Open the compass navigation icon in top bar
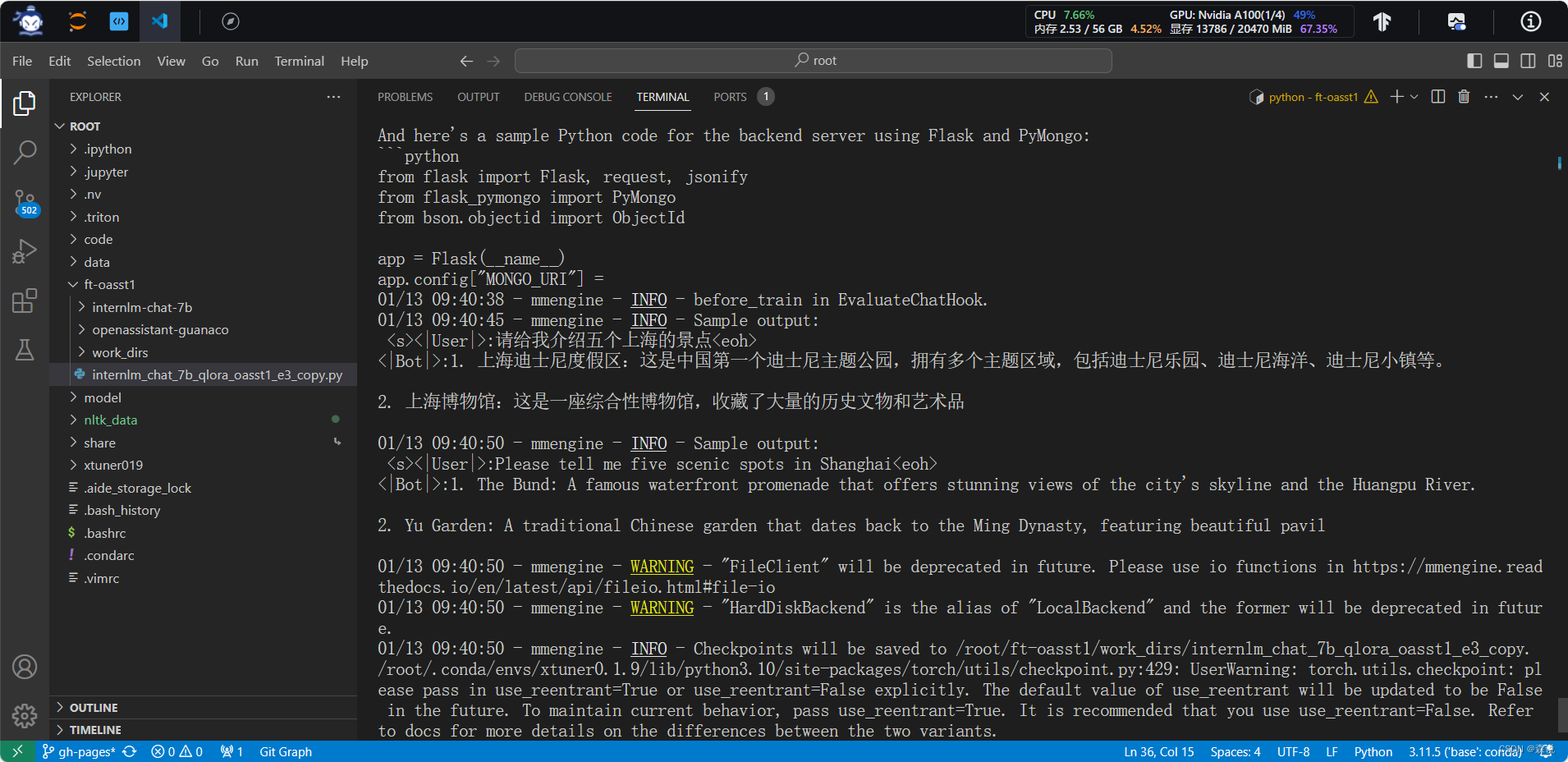Screen dimensions: 1568x762 click(231, 21)
